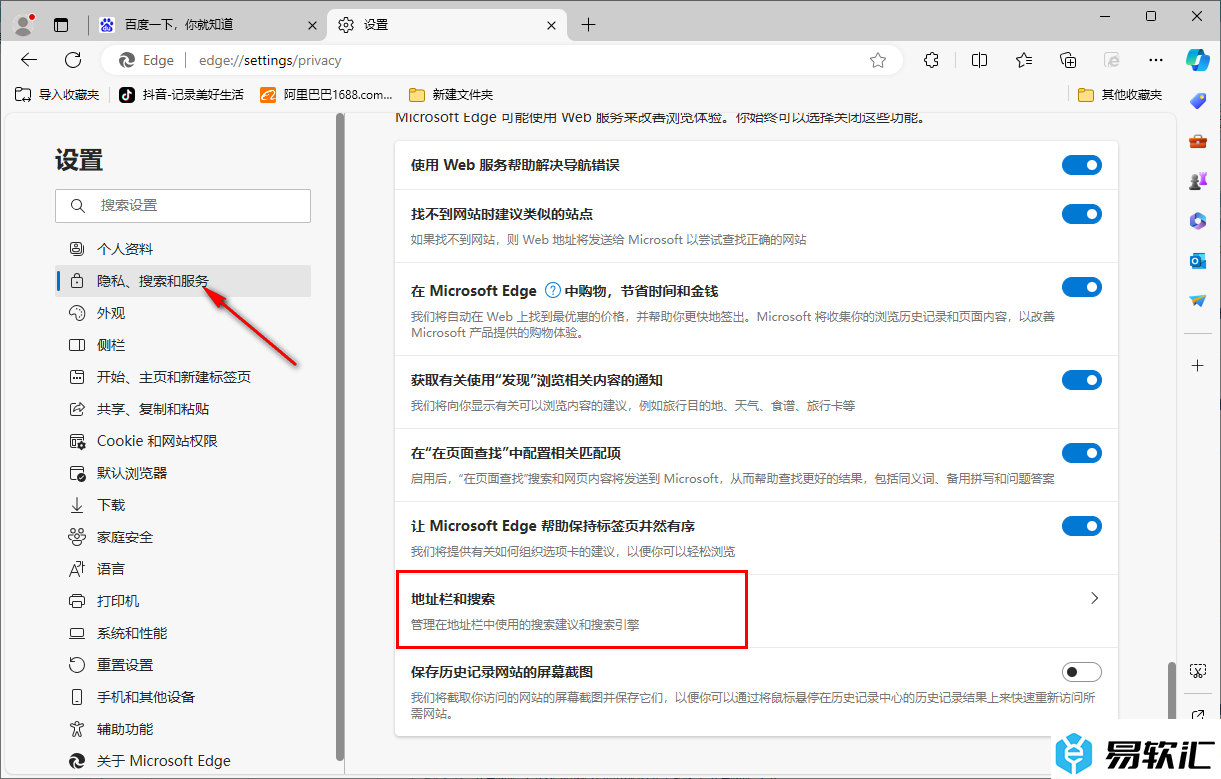This screenshot has height=779, width=1221.
Task: Add this page to favorites star
Action: (878, 60)
